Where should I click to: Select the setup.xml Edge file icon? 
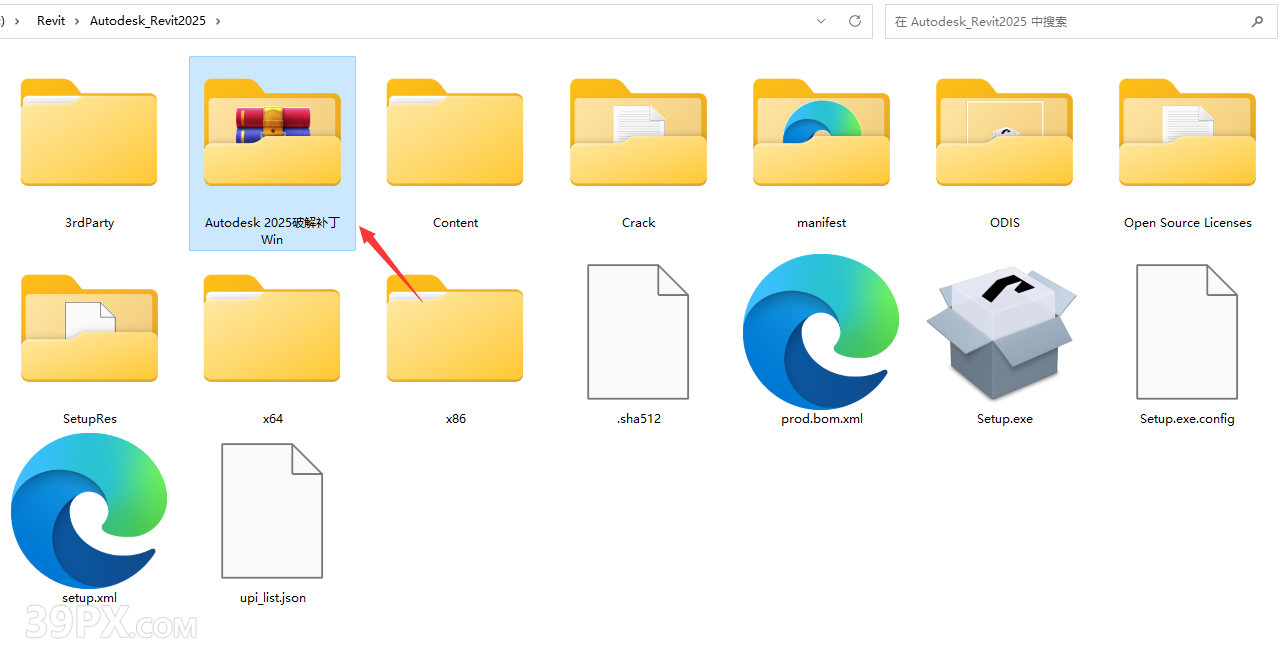coord(89,511)
